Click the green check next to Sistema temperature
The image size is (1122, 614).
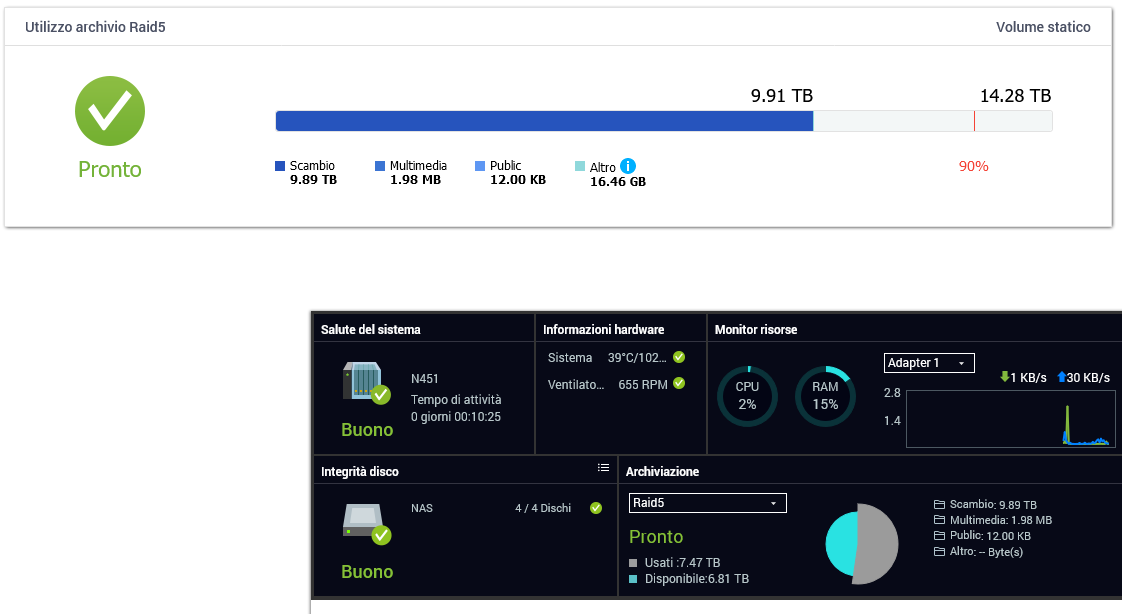[x=679, y=357]
